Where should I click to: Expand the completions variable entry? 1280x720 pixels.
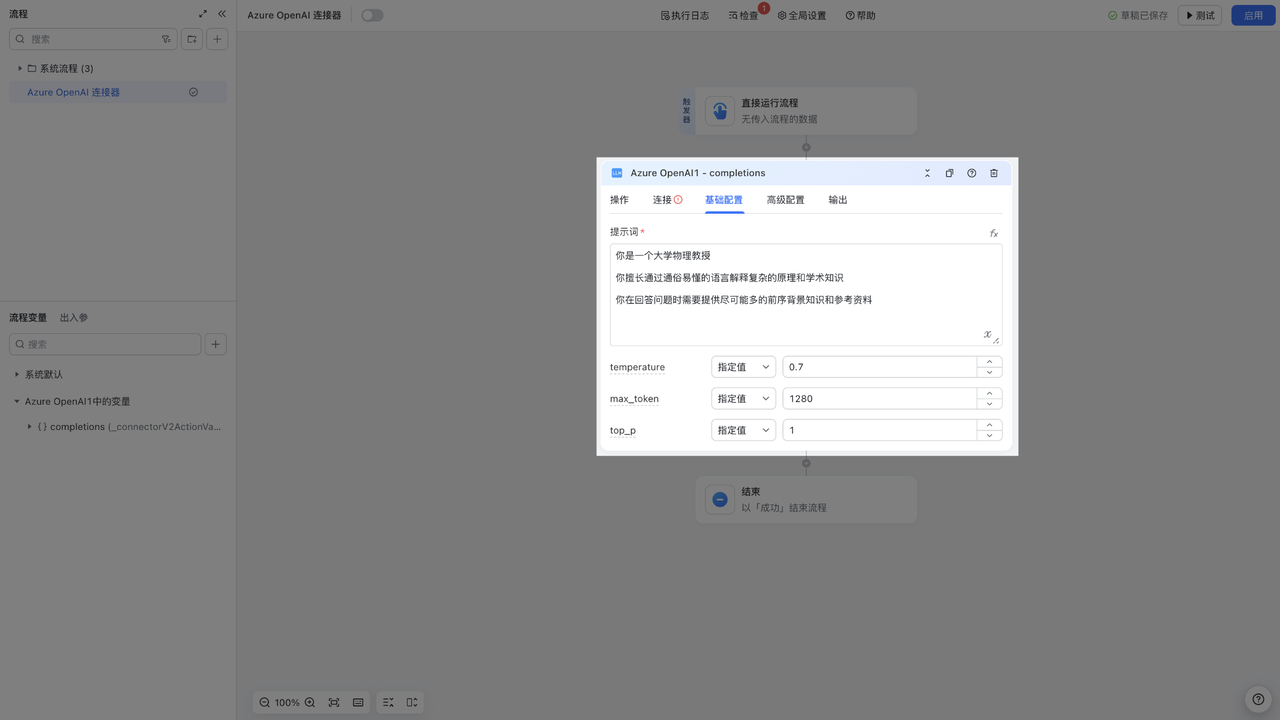(x=29, y=426)
